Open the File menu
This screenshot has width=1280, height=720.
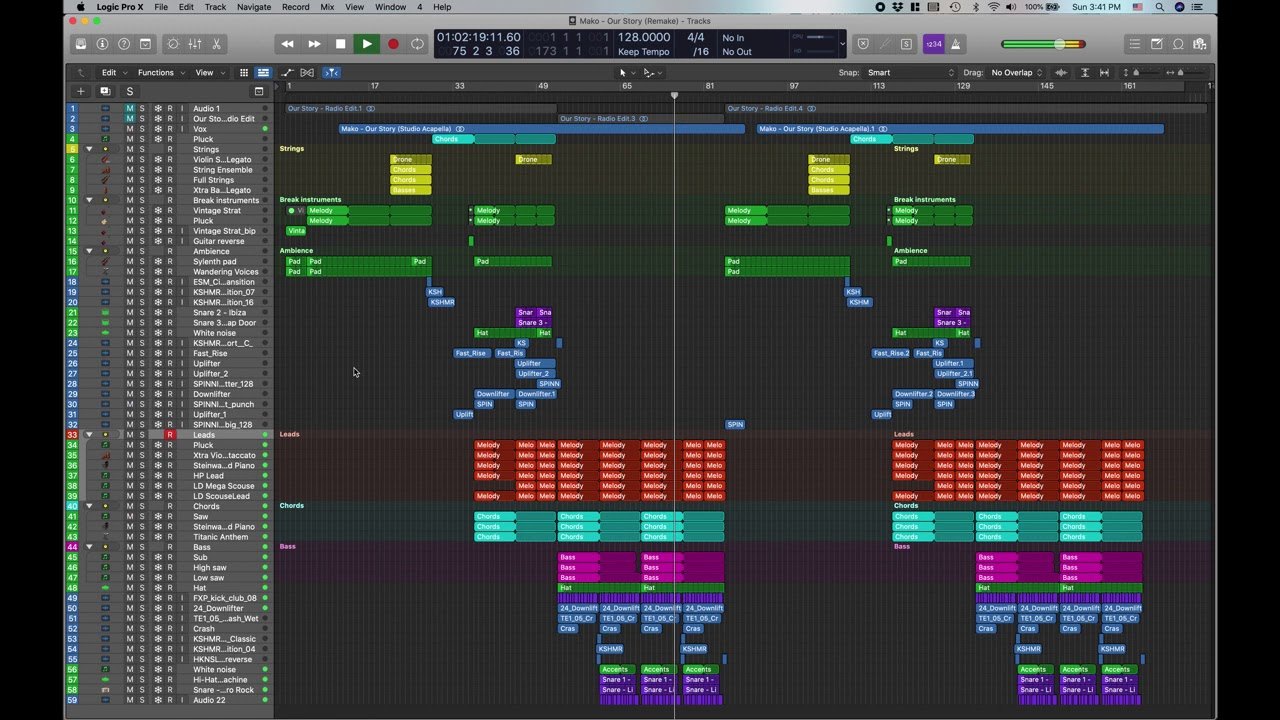[160, 7]
